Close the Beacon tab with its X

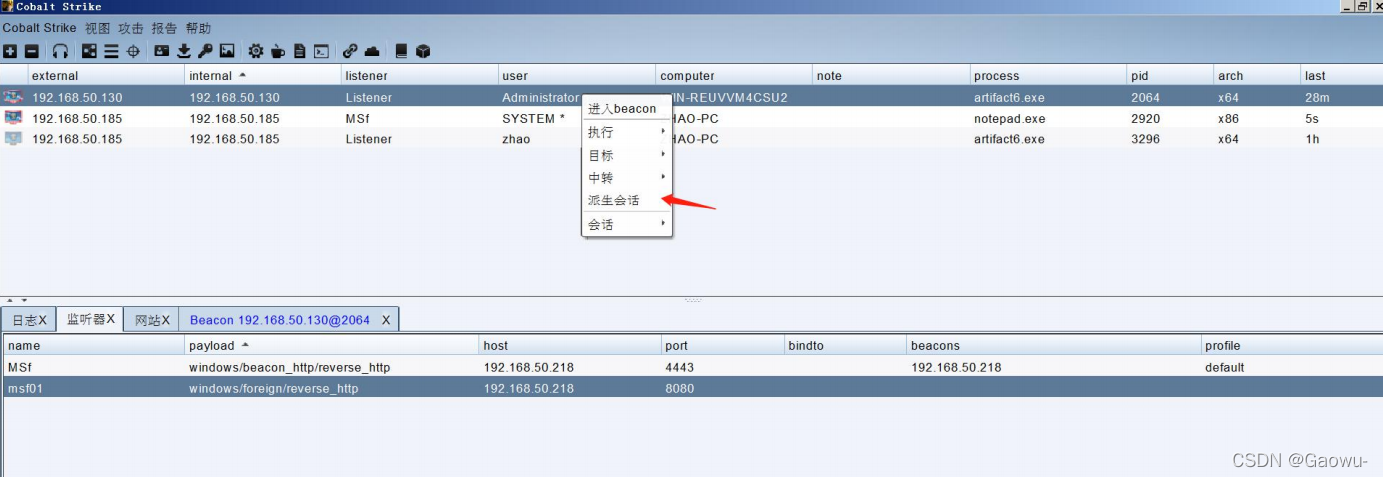pyautogui.click(x=386, y=320)
